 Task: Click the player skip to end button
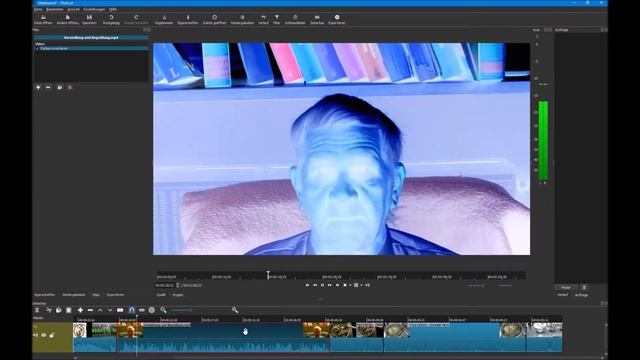338,285
